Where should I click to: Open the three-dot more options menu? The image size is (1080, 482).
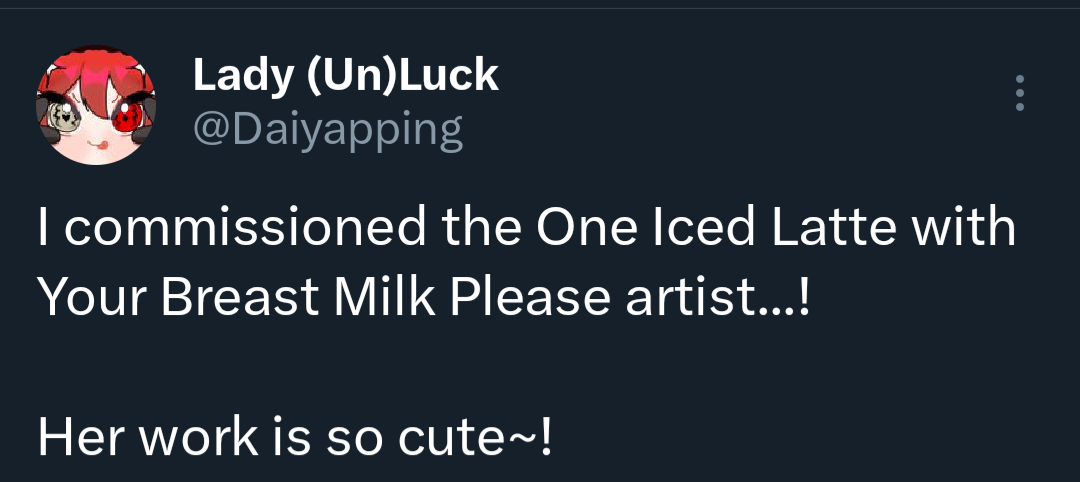[1019, 93]
